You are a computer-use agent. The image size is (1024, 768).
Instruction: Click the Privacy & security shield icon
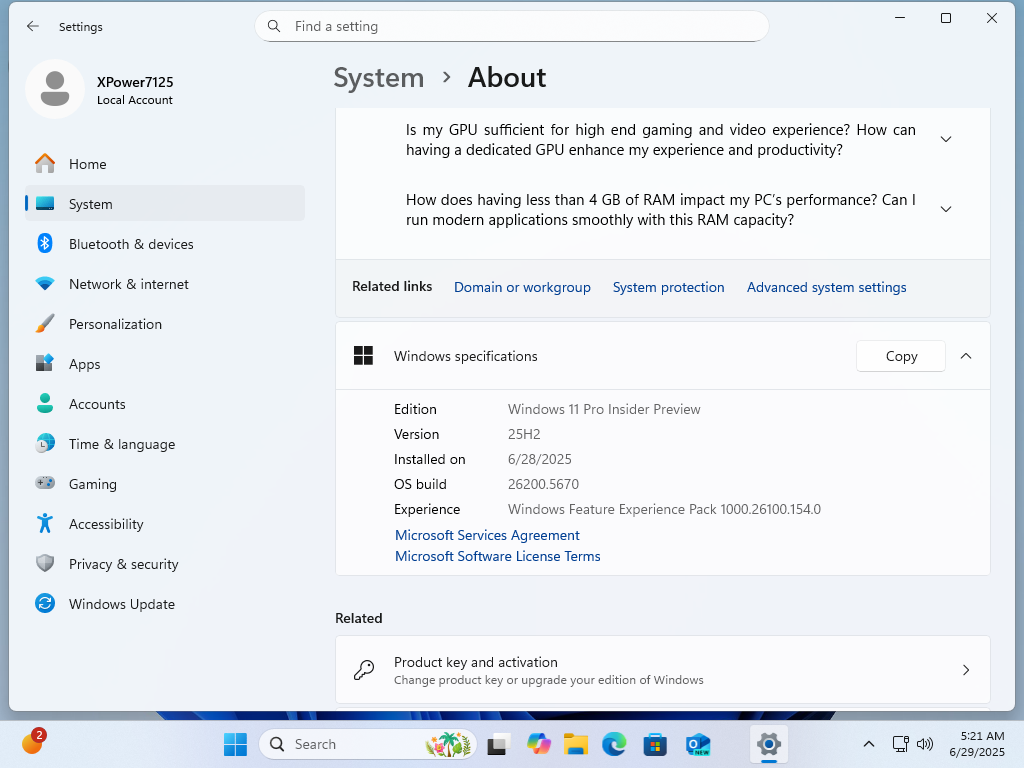click(45, 563)
